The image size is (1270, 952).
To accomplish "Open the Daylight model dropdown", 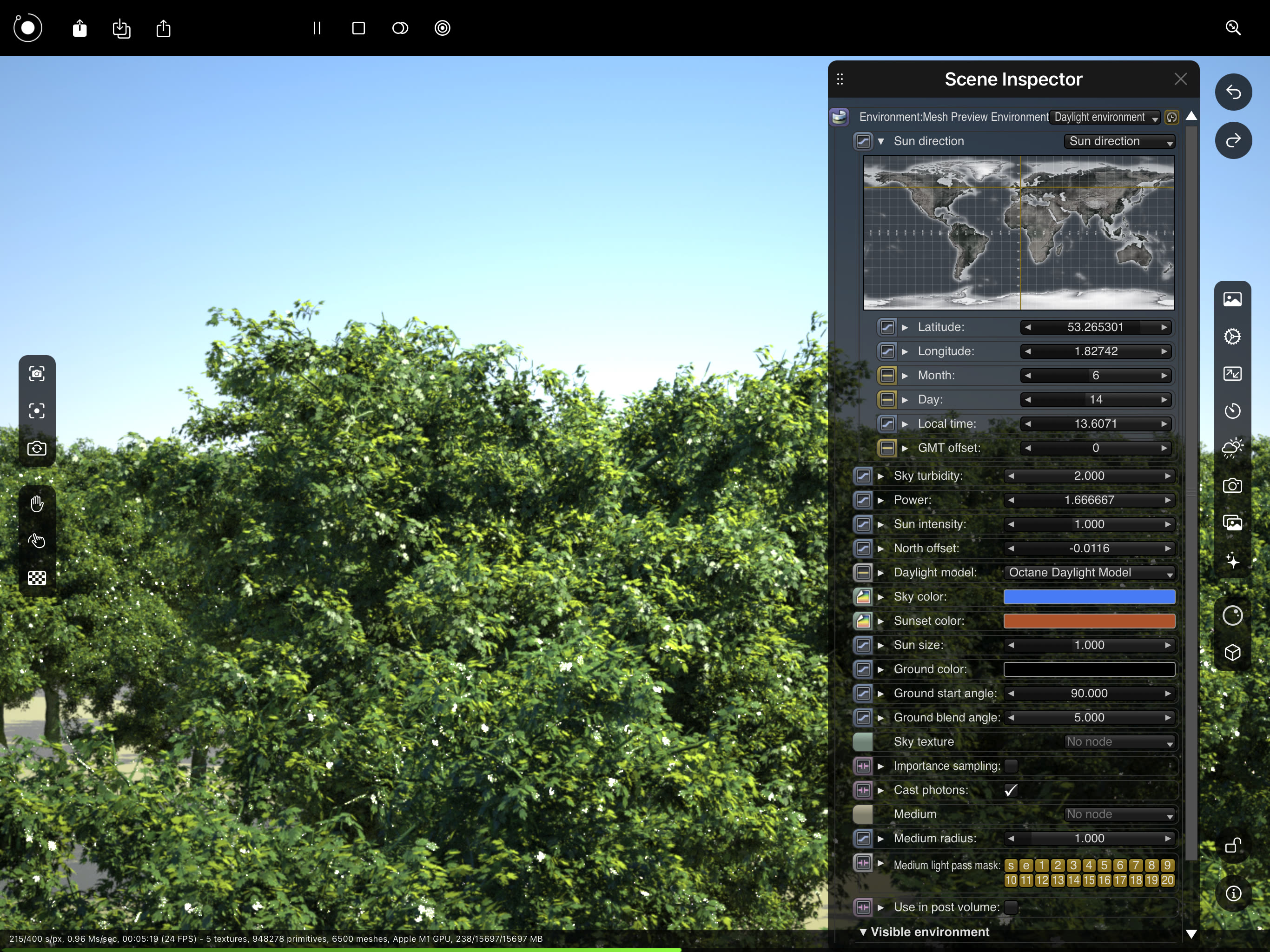I will [1089, 573].
